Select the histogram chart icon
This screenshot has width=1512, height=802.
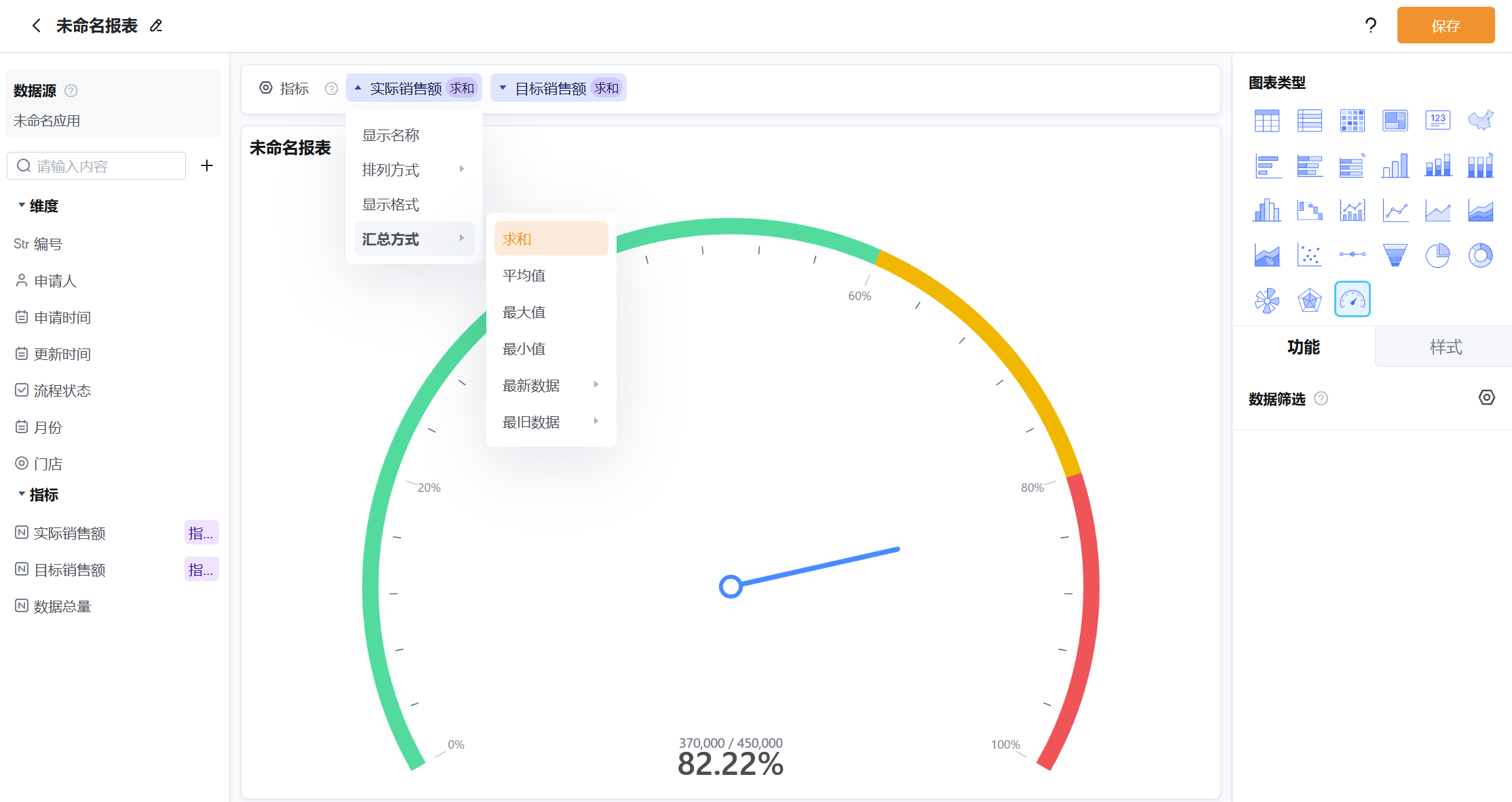tap(1266, 210)
